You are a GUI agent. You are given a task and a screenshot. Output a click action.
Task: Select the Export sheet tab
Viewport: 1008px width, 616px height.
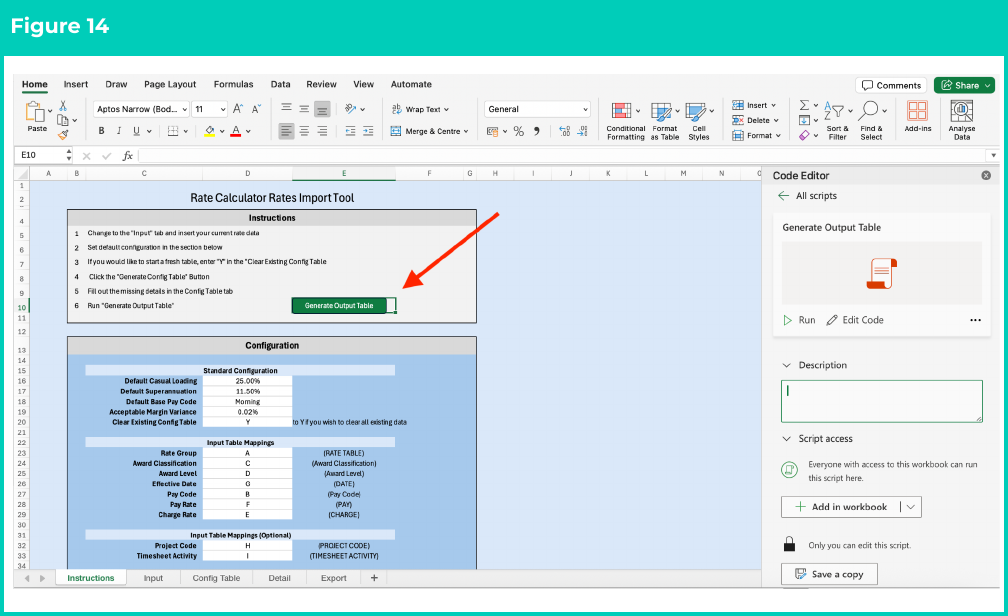[334, 578]
